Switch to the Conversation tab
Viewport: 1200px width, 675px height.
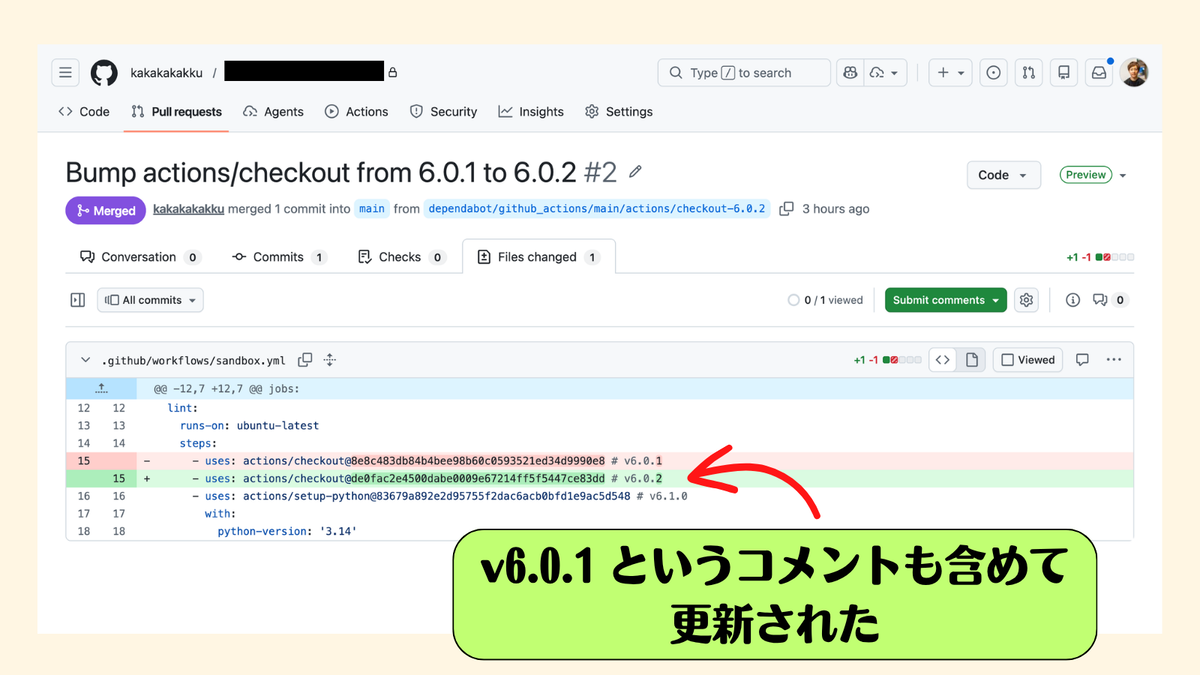tap(140, 257)
